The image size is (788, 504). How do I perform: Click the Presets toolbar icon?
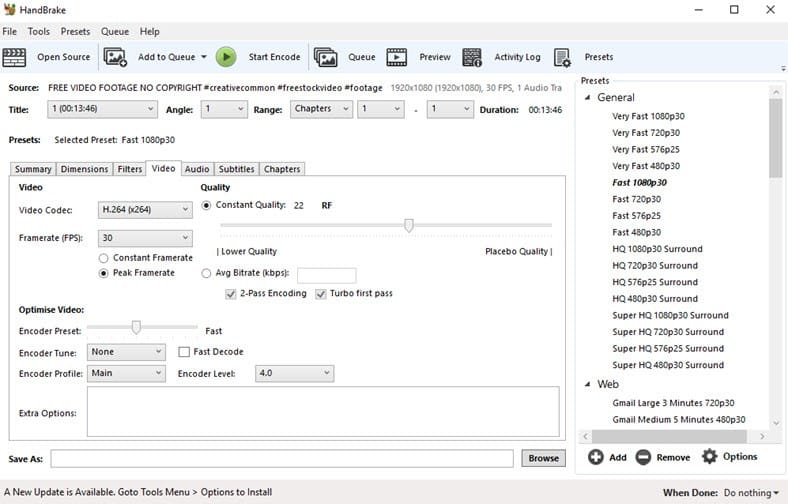tap(563, 57)
